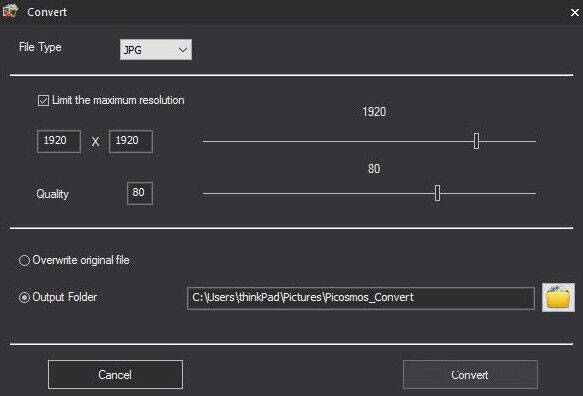Click the Picosmos app icon in title bar
This screenshot has height=396, width=583.
click(10, 11)
